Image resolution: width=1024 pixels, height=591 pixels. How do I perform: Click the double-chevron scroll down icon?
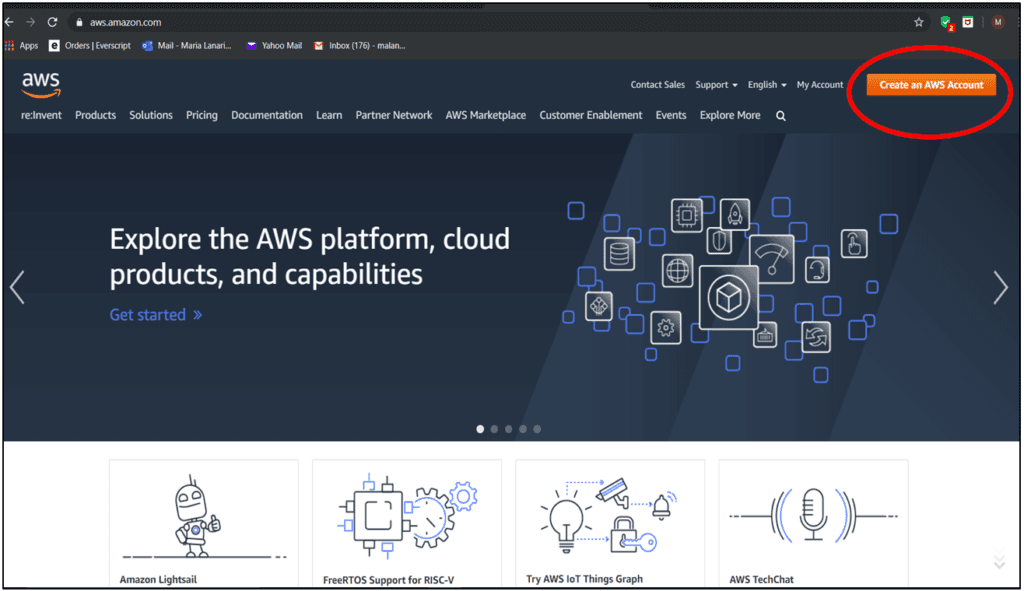click(x=999, y=562)
